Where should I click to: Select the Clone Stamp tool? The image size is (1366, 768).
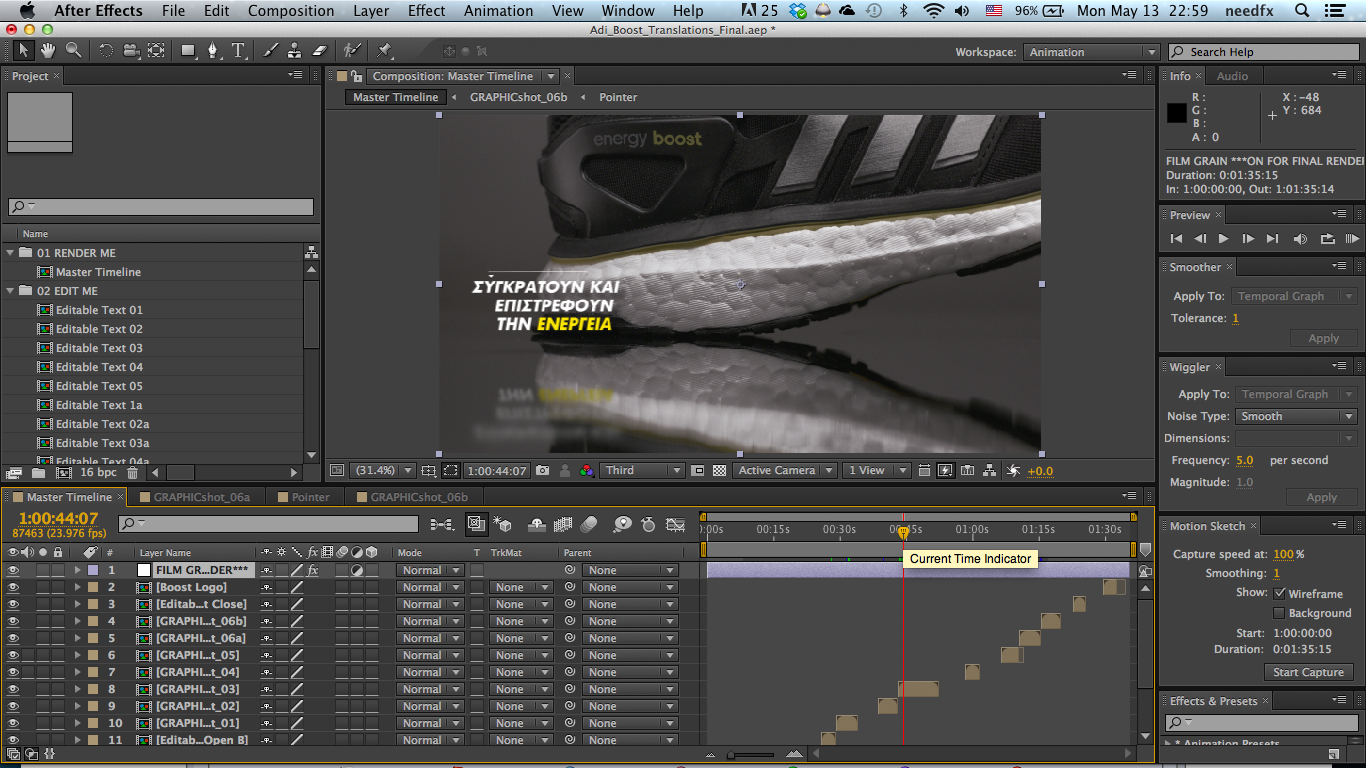295,50
